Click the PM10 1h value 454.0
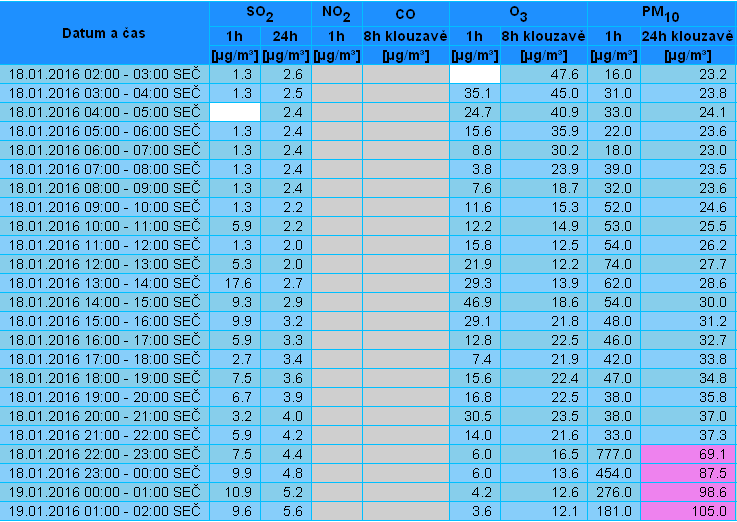The height and width of the screenshot is (522, 737). pos(613,472)
